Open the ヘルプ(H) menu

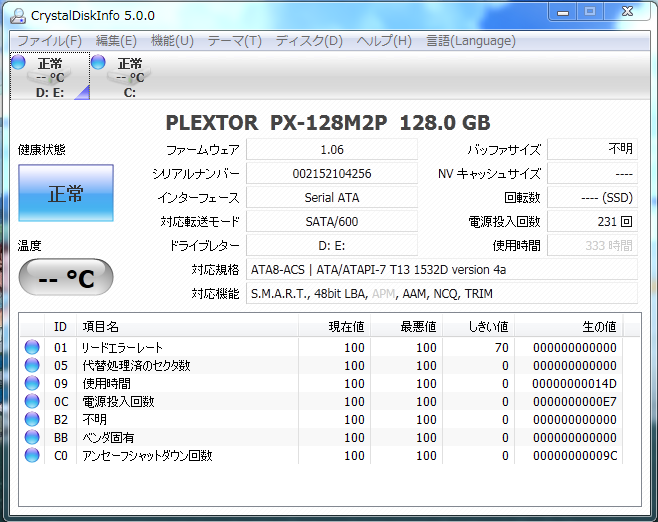[384, 41]
